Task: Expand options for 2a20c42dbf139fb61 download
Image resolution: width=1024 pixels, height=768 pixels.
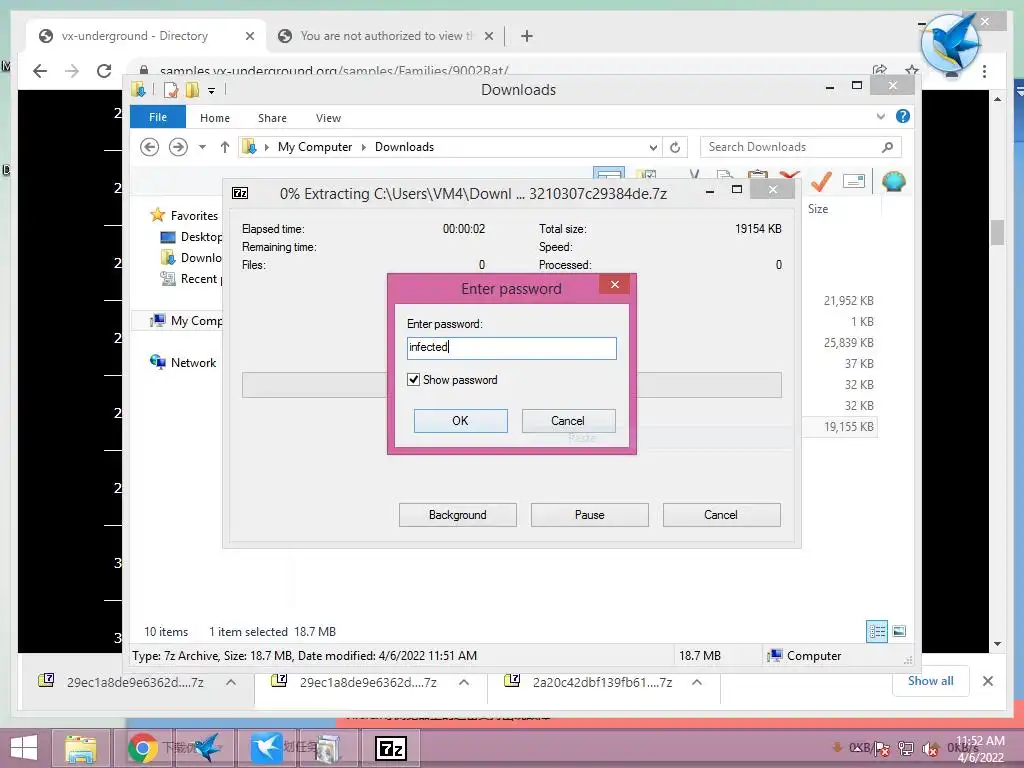Action: [697, 682]
